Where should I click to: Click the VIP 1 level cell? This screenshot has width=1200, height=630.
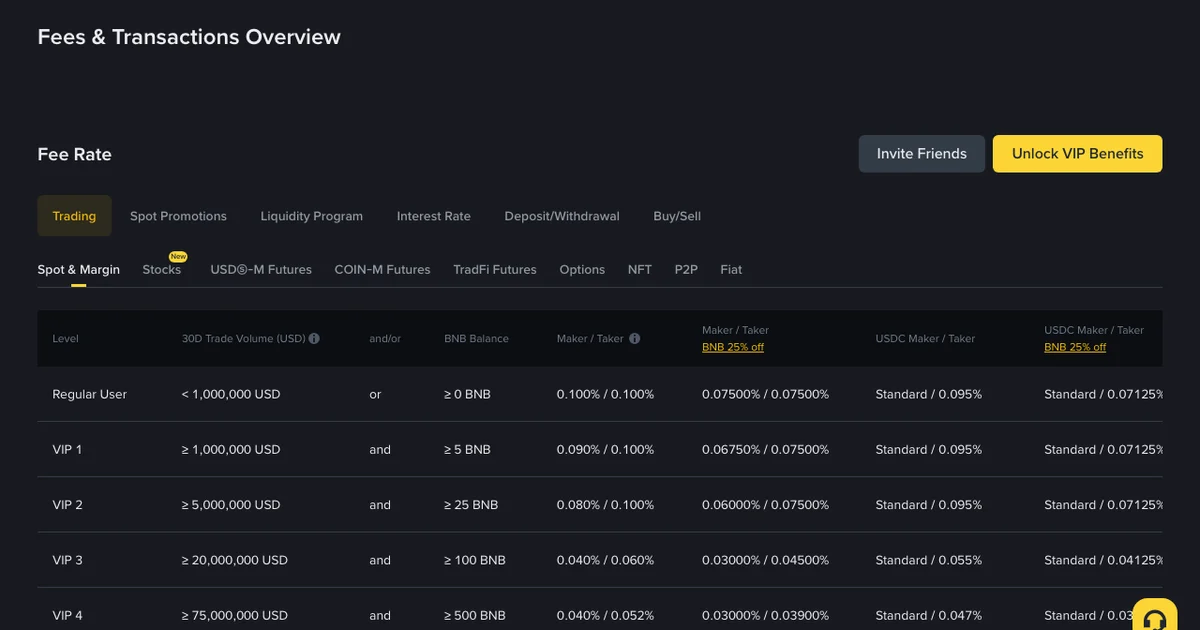coord(67,450)
